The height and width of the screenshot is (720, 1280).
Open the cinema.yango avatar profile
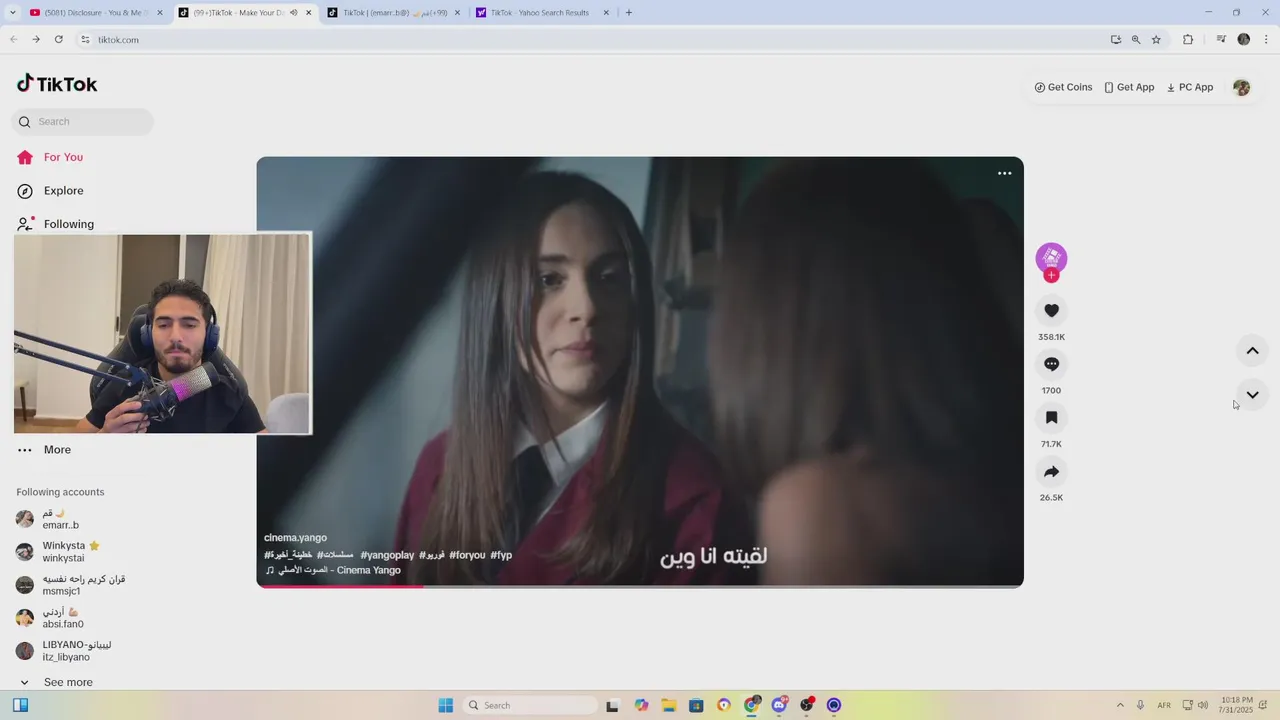coord(1051,258)
